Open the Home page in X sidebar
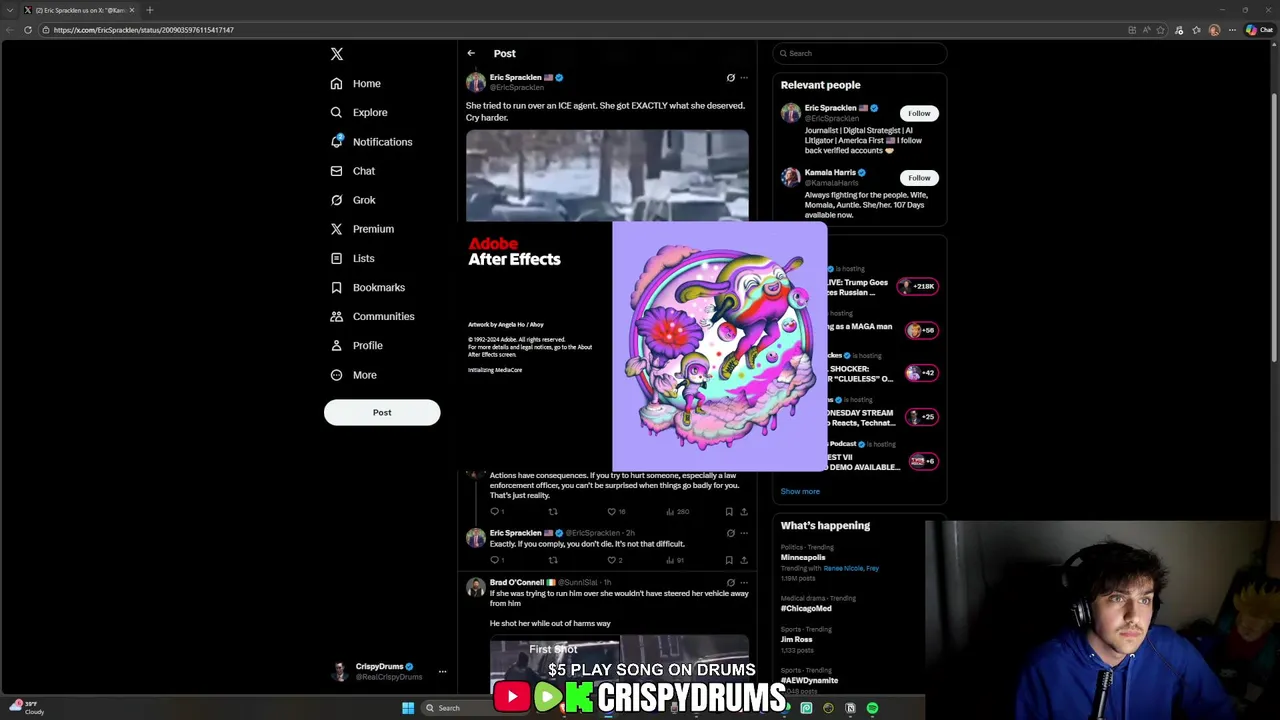The image size is (1280, 720). (356, 84)
